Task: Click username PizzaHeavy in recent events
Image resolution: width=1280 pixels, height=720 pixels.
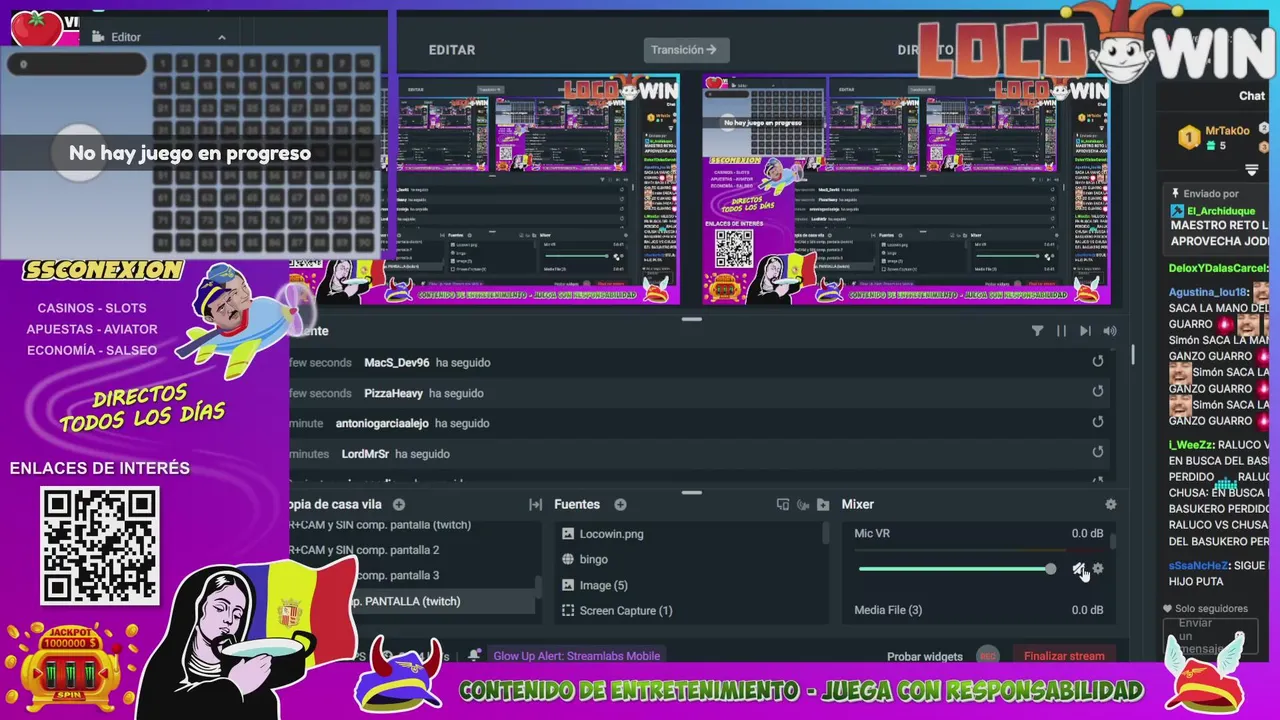Action: pyautogui.click(x=393, y=393)
